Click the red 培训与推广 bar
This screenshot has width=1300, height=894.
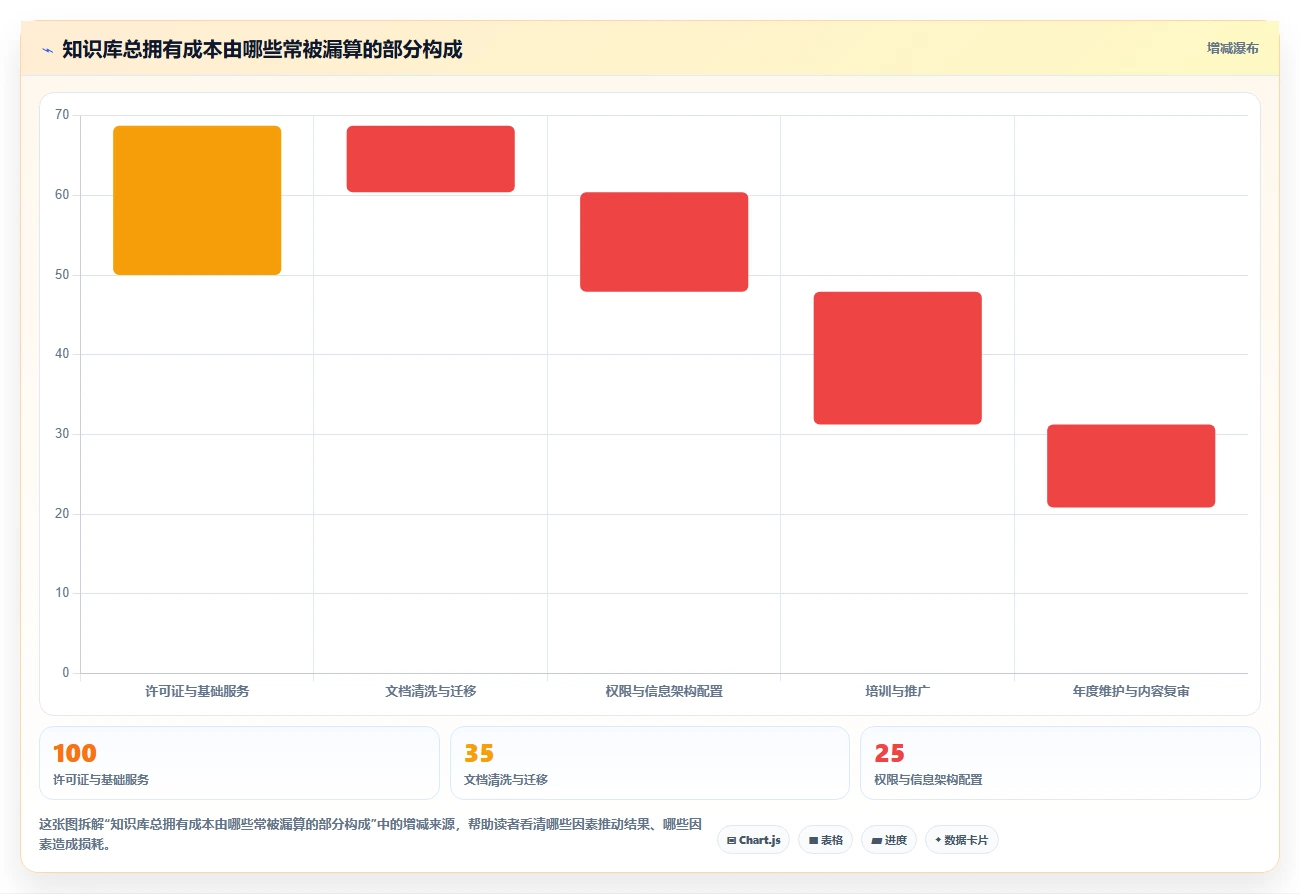(x=898, y=358)
